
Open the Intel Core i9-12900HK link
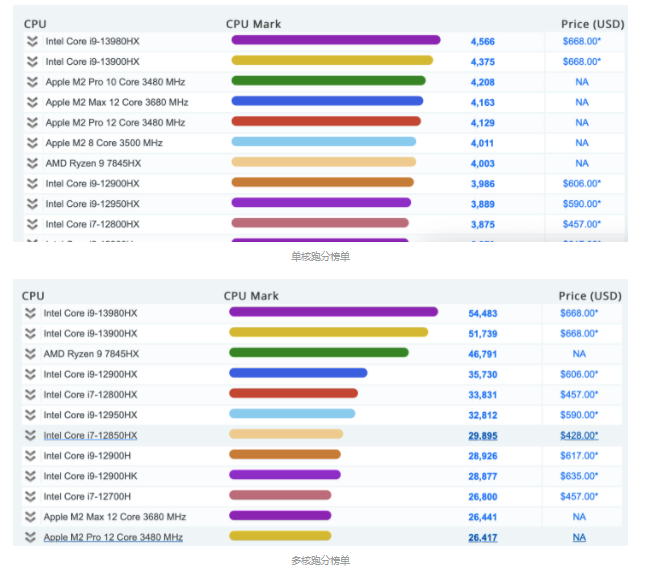90,476
